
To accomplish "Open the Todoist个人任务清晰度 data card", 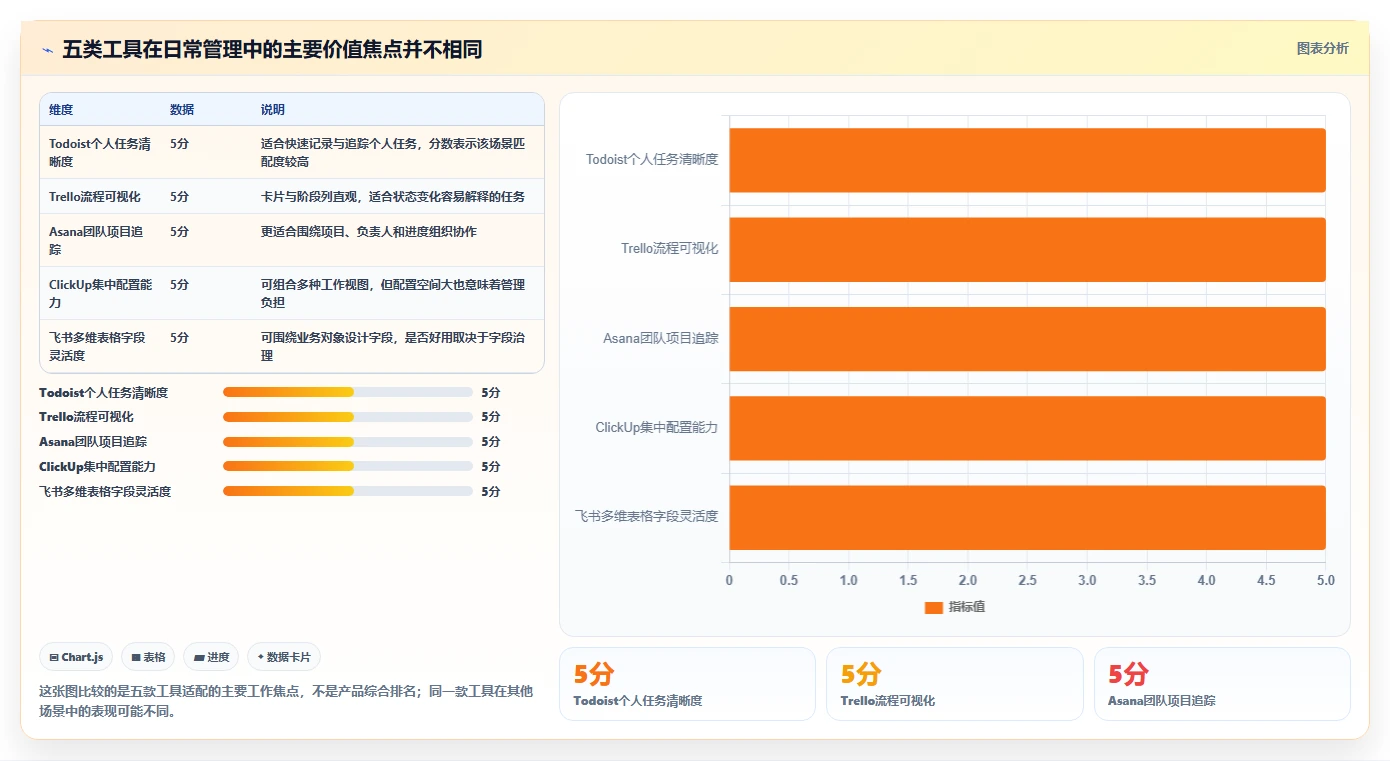I will click(x=687, y=684).
